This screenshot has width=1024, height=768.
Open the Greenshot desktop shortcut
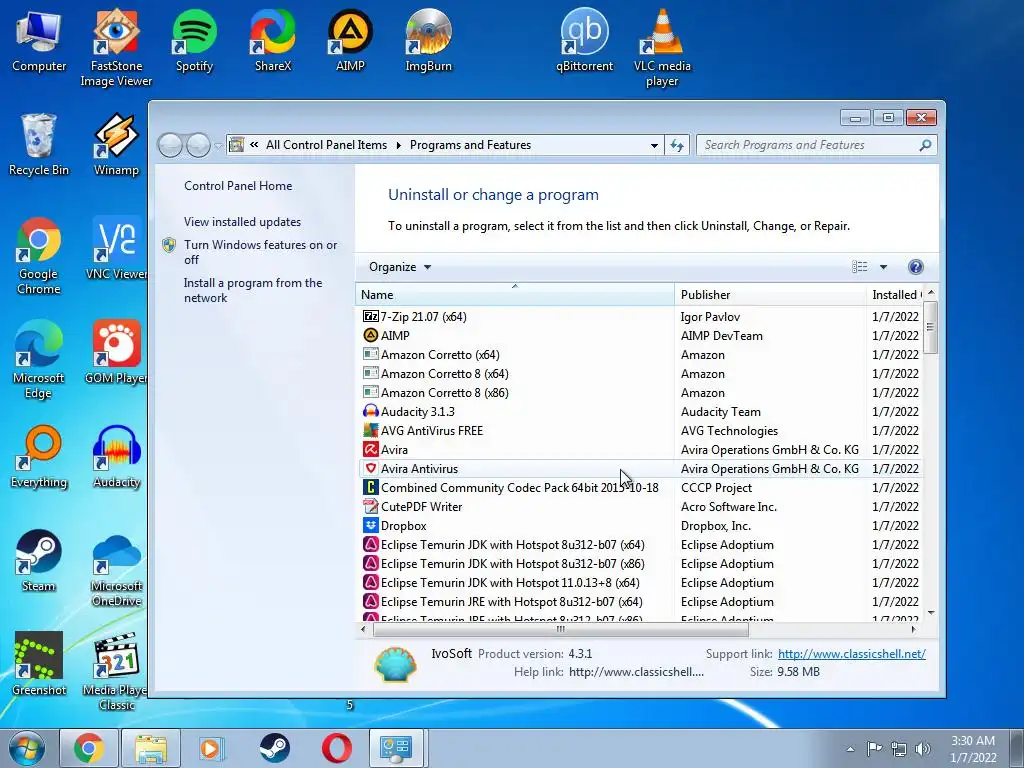click(39, 665)
